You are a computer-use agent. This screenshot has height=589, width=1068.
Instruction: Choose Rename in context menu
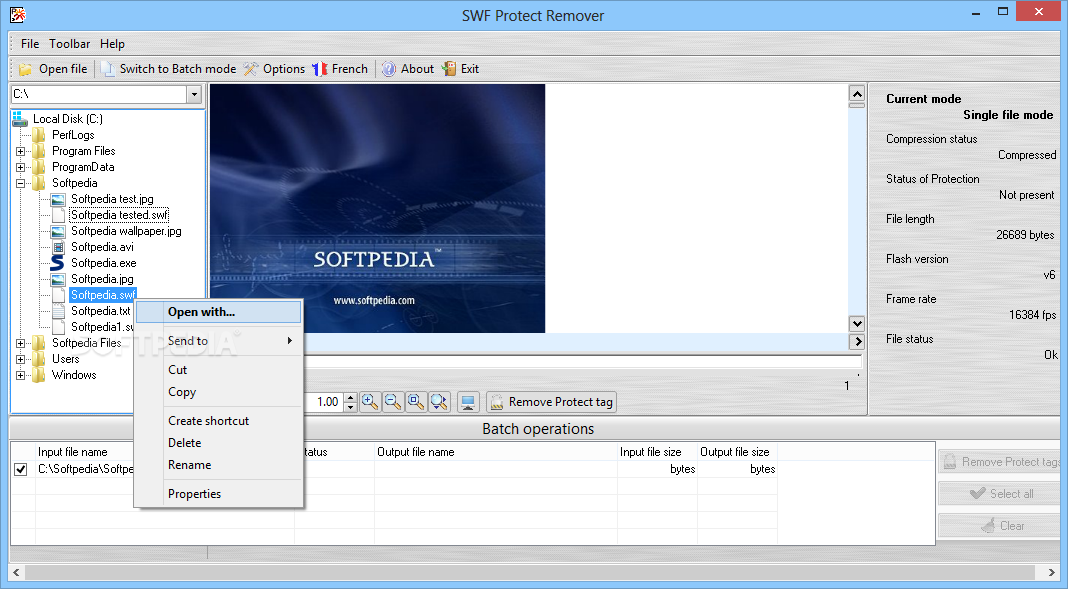(x=218, y=465)
